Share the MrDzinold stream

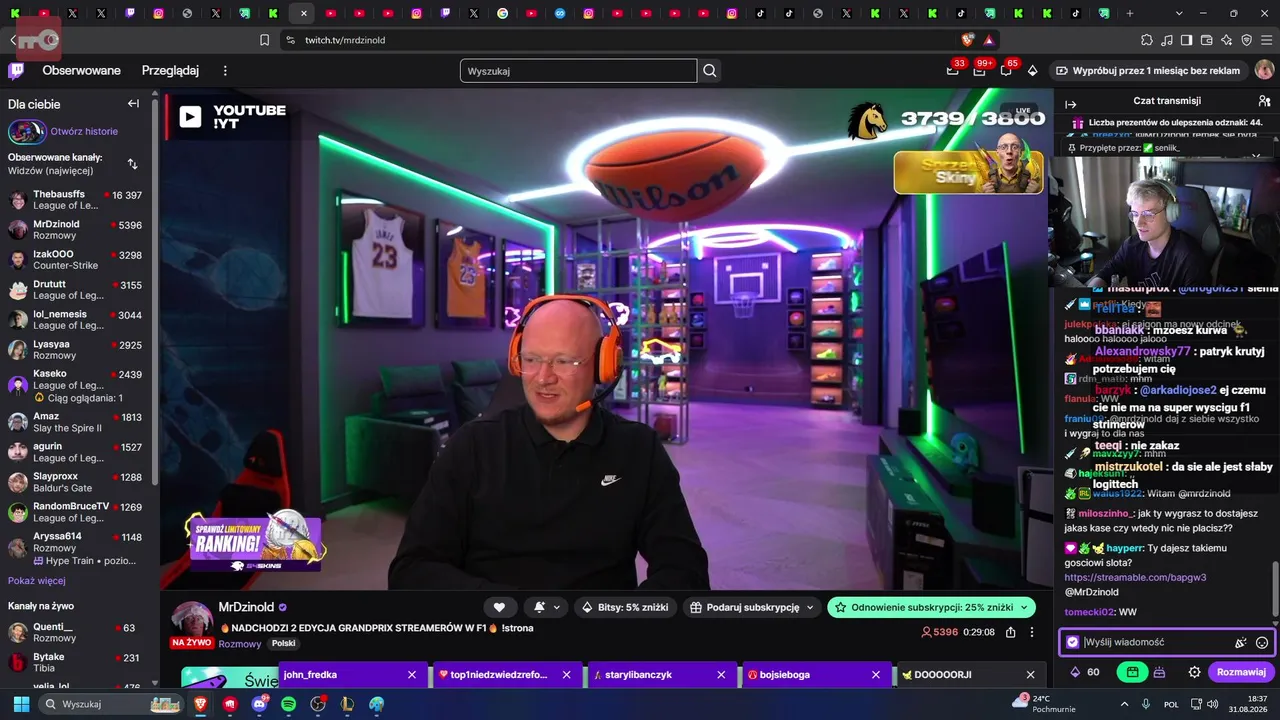pos(1011,632)
